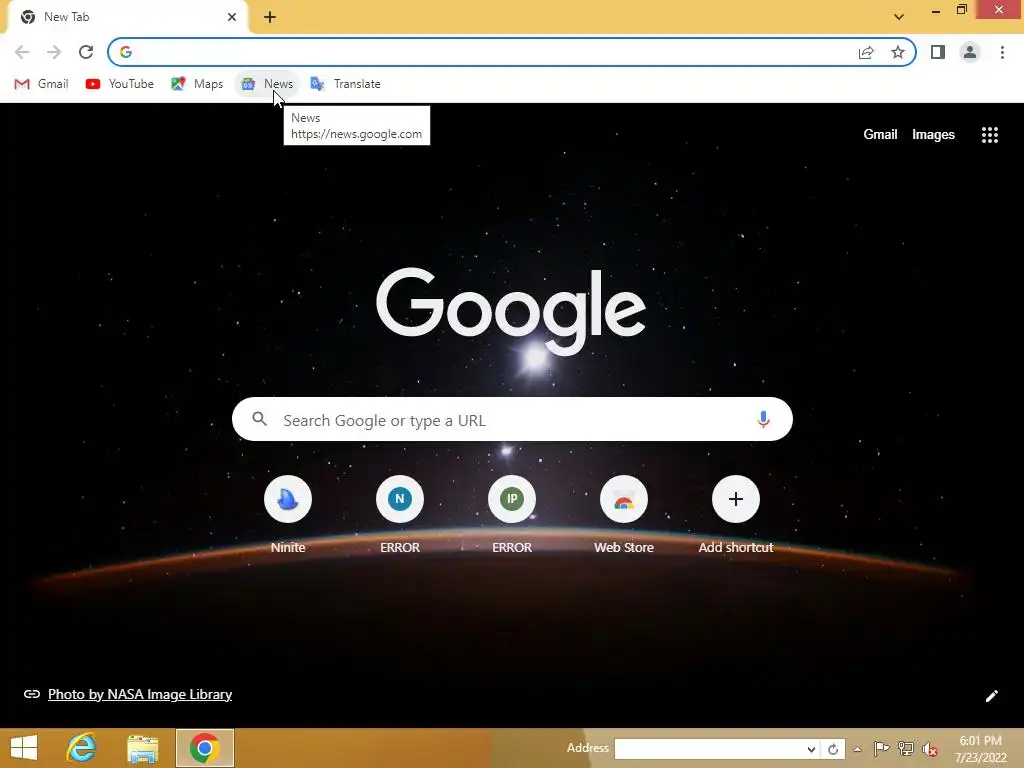The width and height of the screenshot is (1024, 768).
Task: Click the Chrome taskbar icon
Action: pyautogui.click(x=204, y=748)
